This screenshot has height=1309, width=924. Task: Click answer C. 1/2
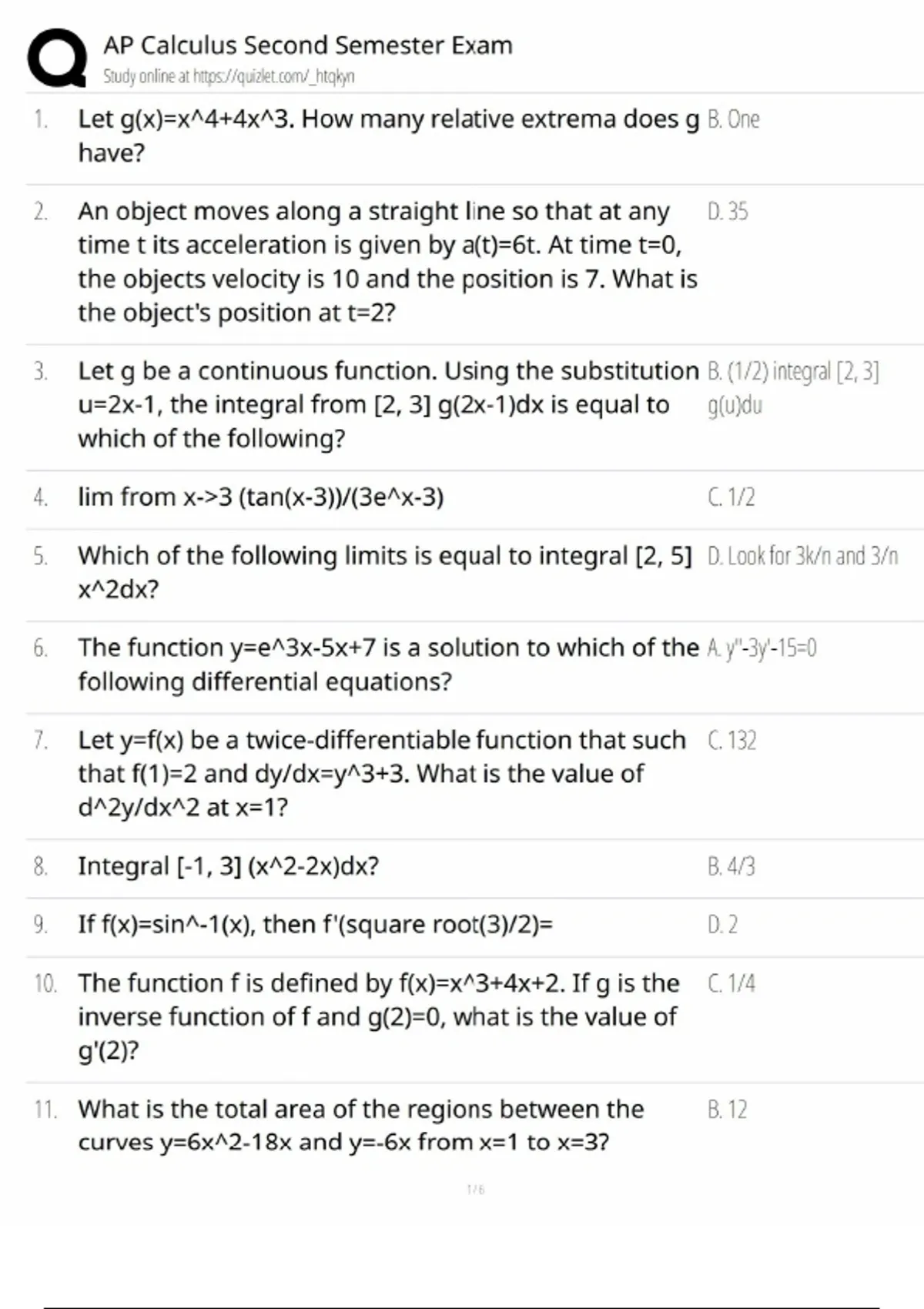[x=731, y=497]
